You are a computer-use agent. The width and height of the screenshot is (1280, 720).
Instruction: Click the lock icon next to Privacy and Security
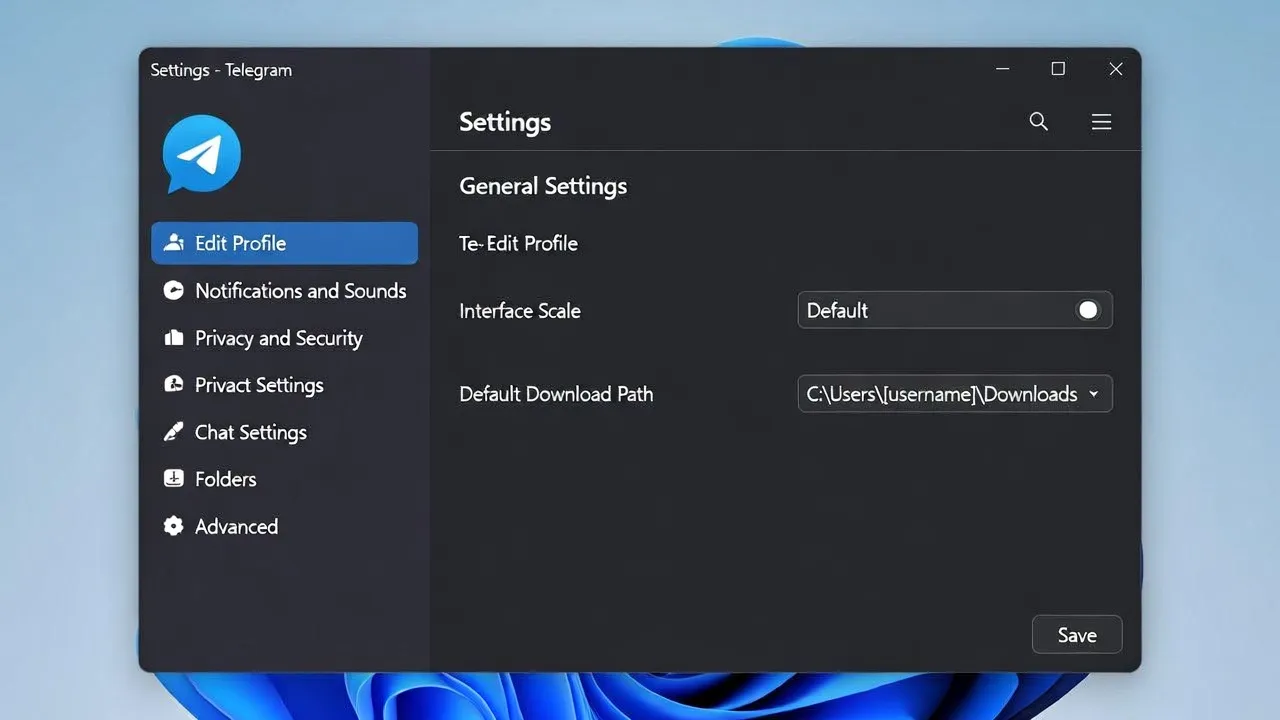coord(175,338)
